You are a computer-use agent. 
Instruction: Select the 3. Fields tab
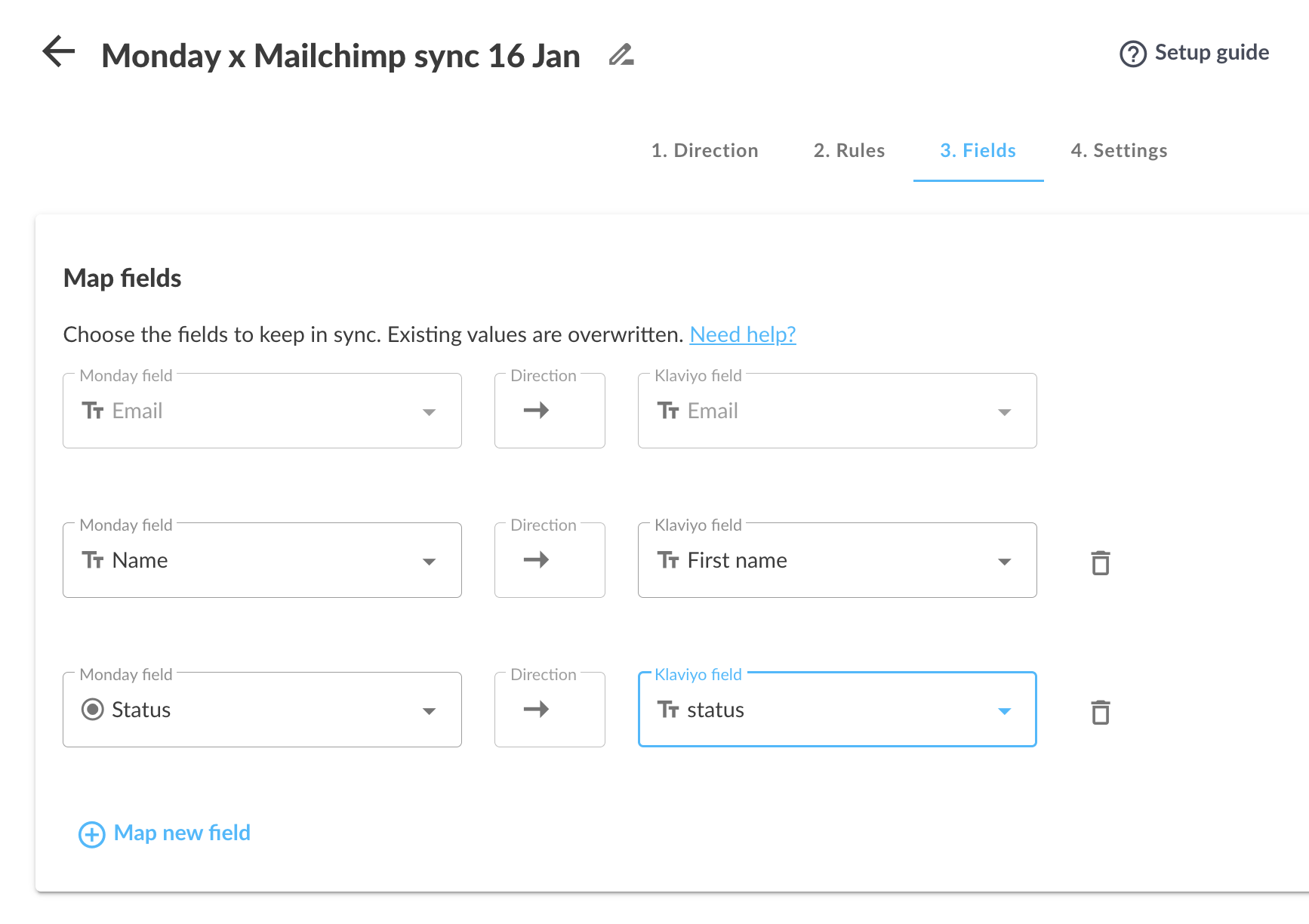pyautogui.click(x=978, y=150)
